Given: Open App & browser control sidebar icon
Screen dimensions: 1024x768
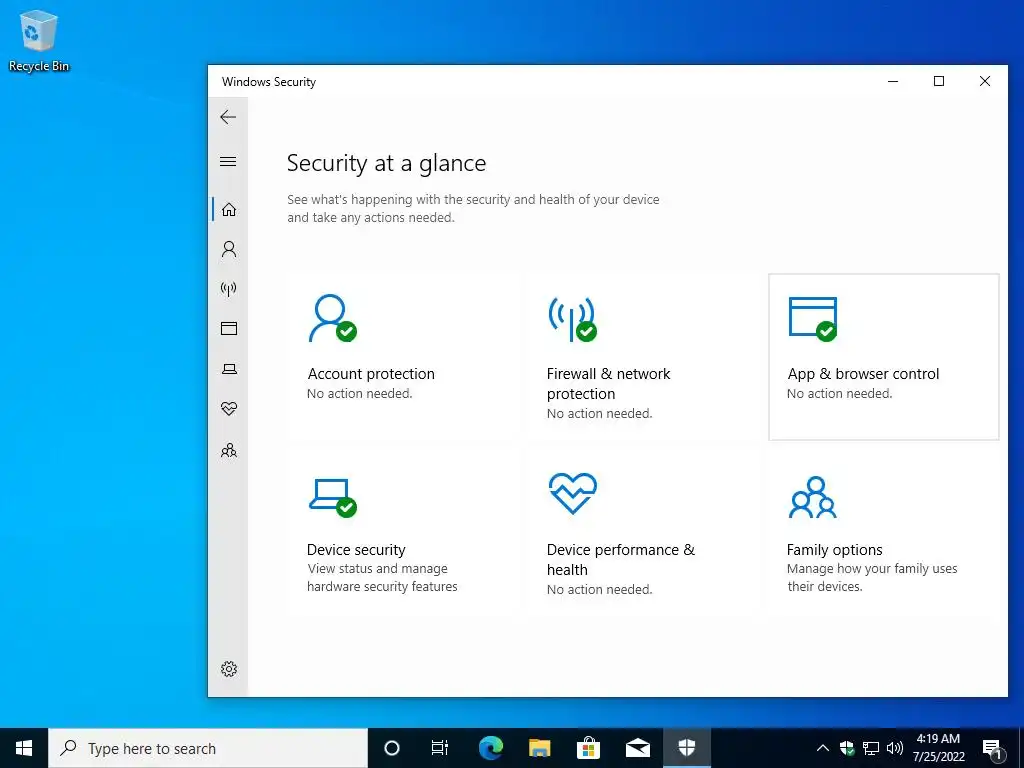Looking at the screenshot, I should pyautogui.click(x=229, y=328).
